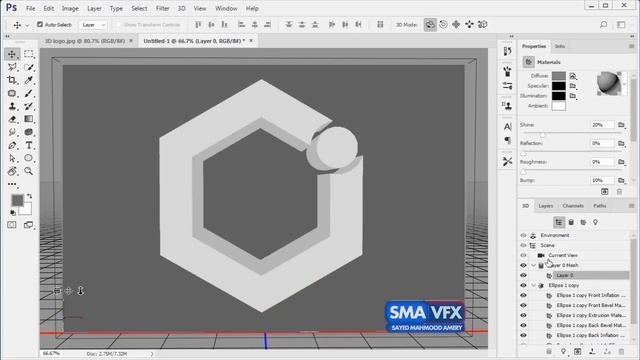Toggle visibility of Scene row
This screenshot has width=640, height=360.
(523, 245)
